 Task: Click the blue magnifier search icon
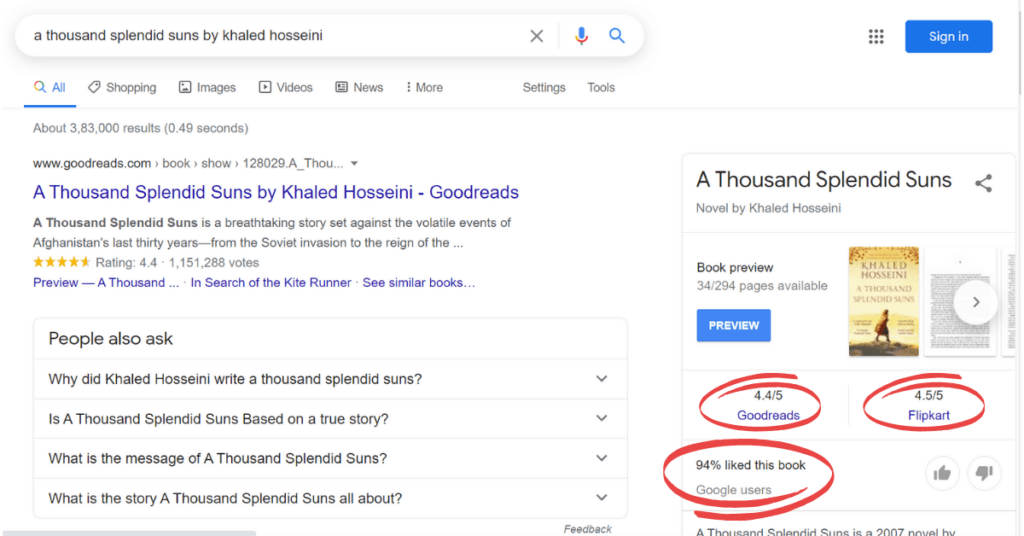[x=616, y=35]
